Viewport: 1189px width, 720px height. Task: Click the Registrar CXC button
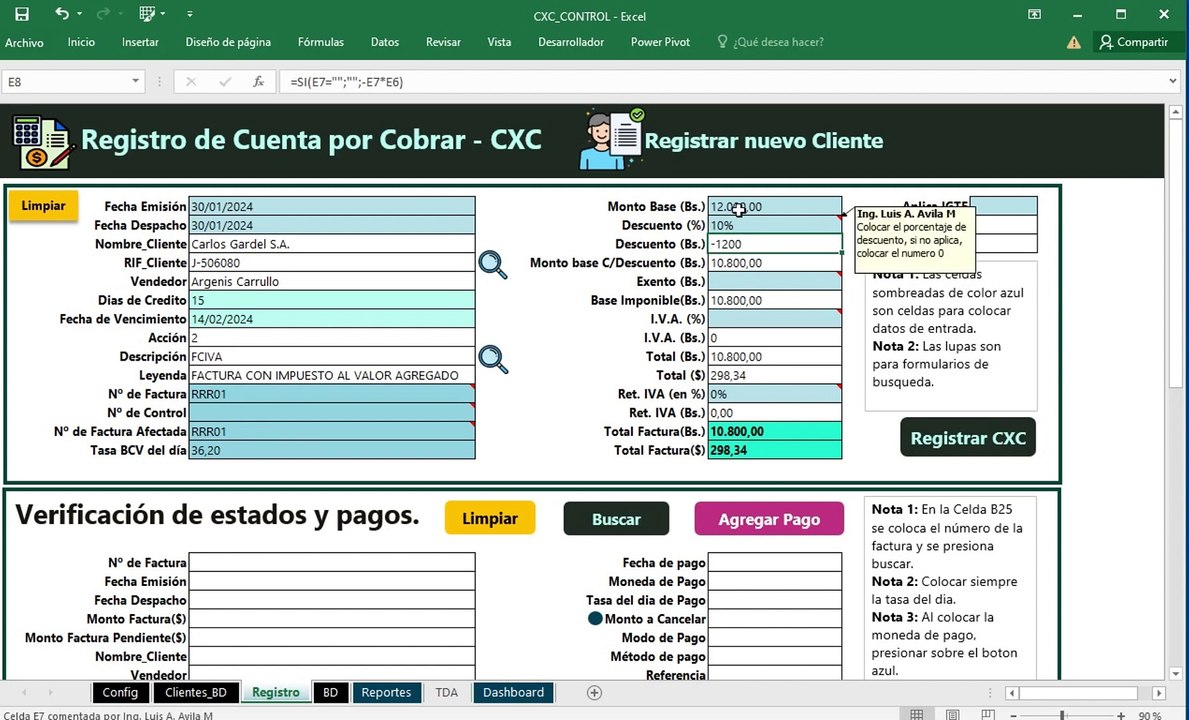click(968, 437)
